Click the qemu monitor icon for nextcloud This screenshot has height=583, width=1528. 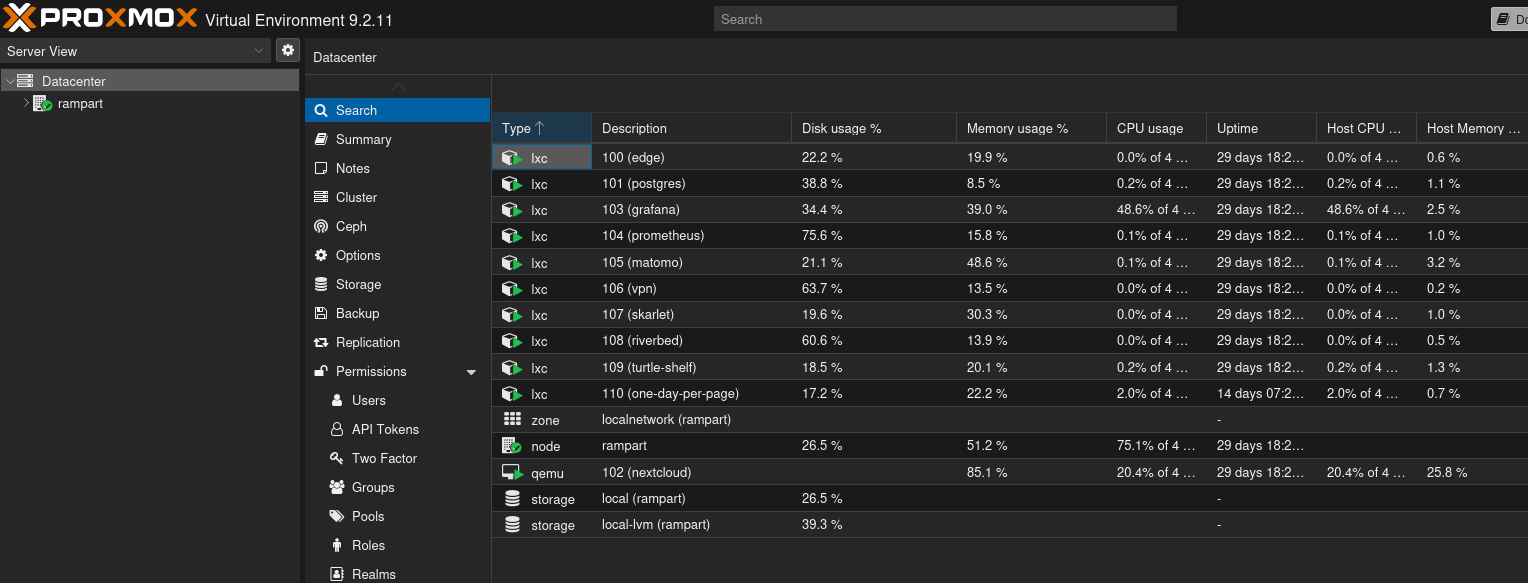pos(512,472)
